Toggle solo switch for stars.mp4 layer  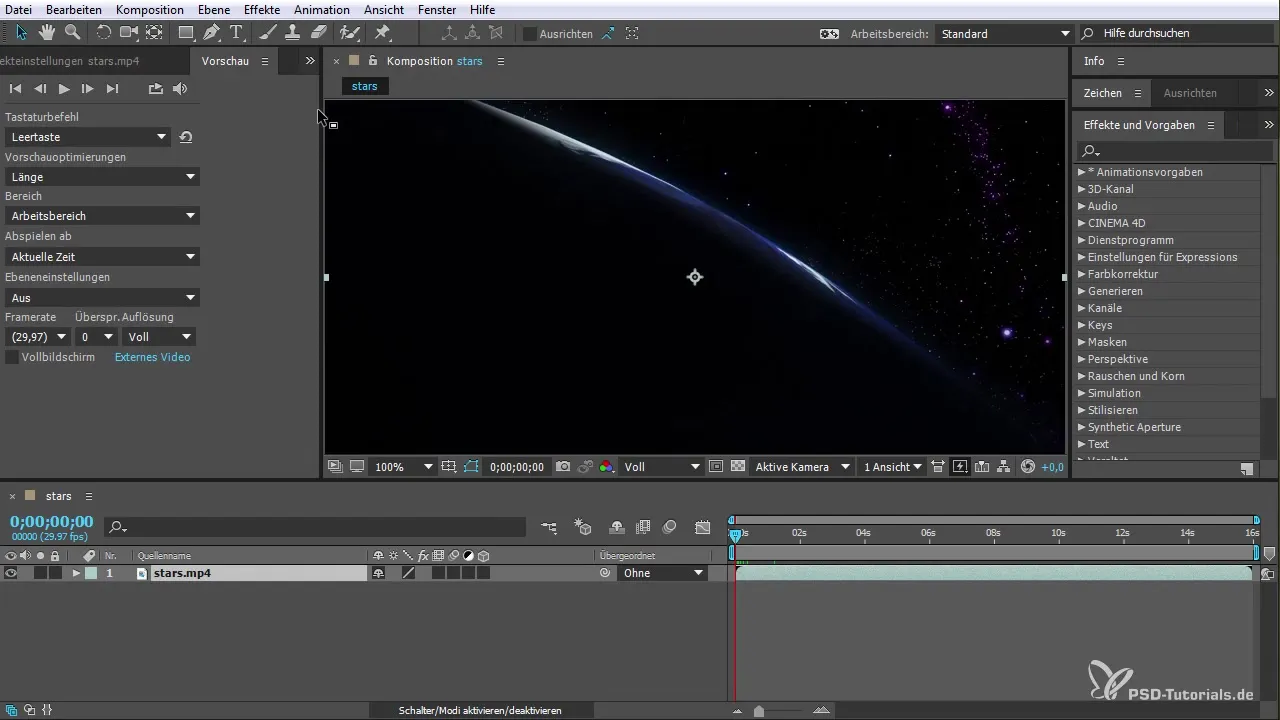coord(40,573)
